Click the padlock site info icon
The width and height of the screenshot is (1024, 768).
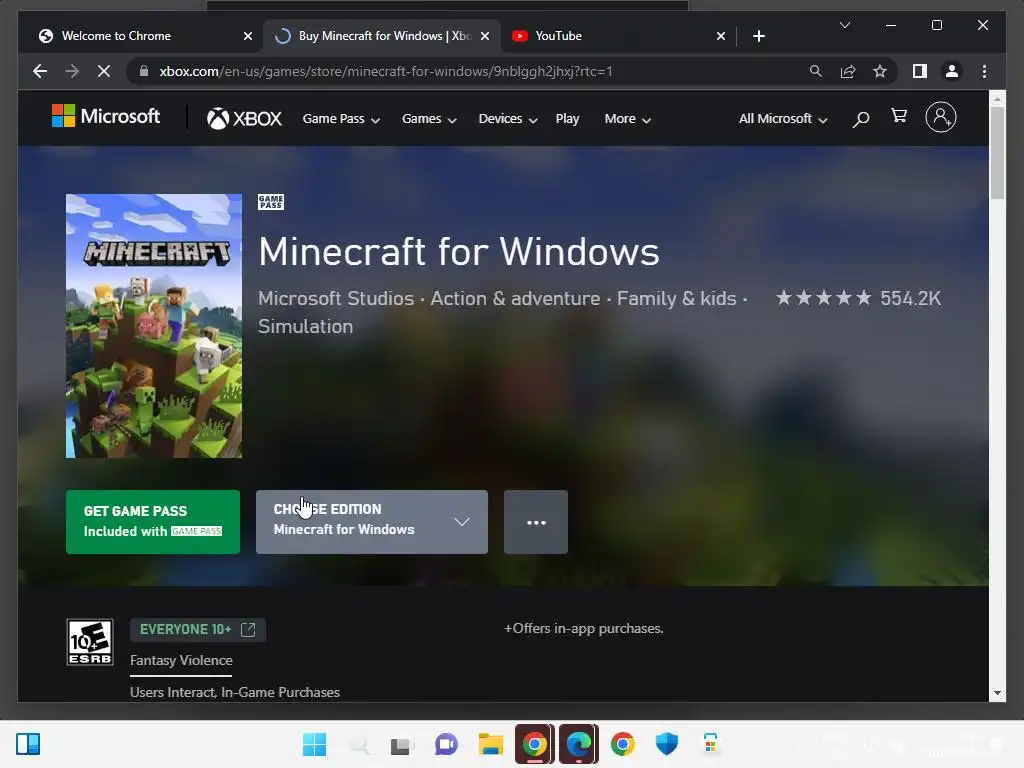[144, 71]
